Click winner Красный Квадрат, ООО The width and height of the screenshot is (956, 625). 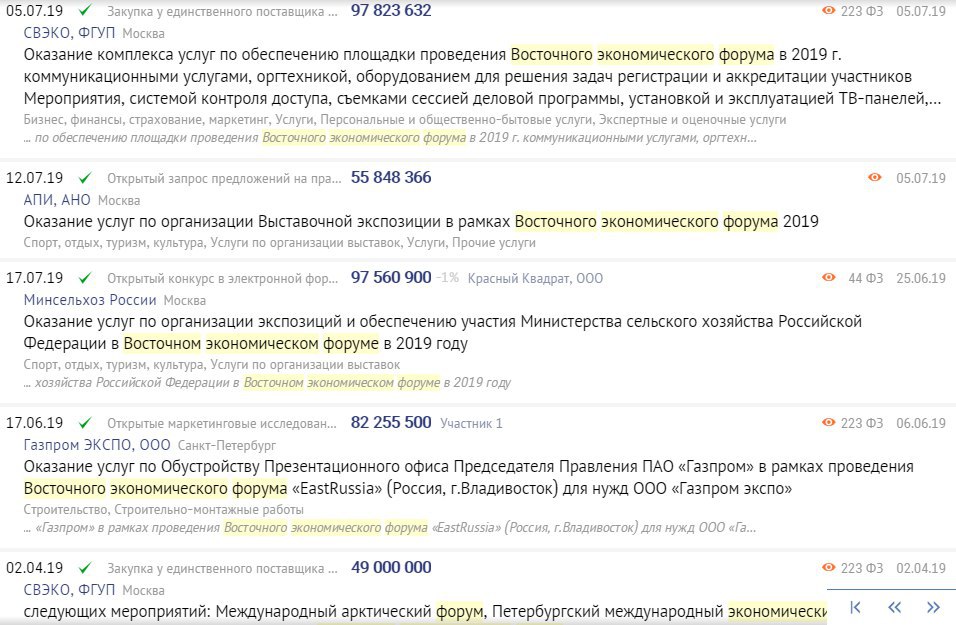(535, 278)
